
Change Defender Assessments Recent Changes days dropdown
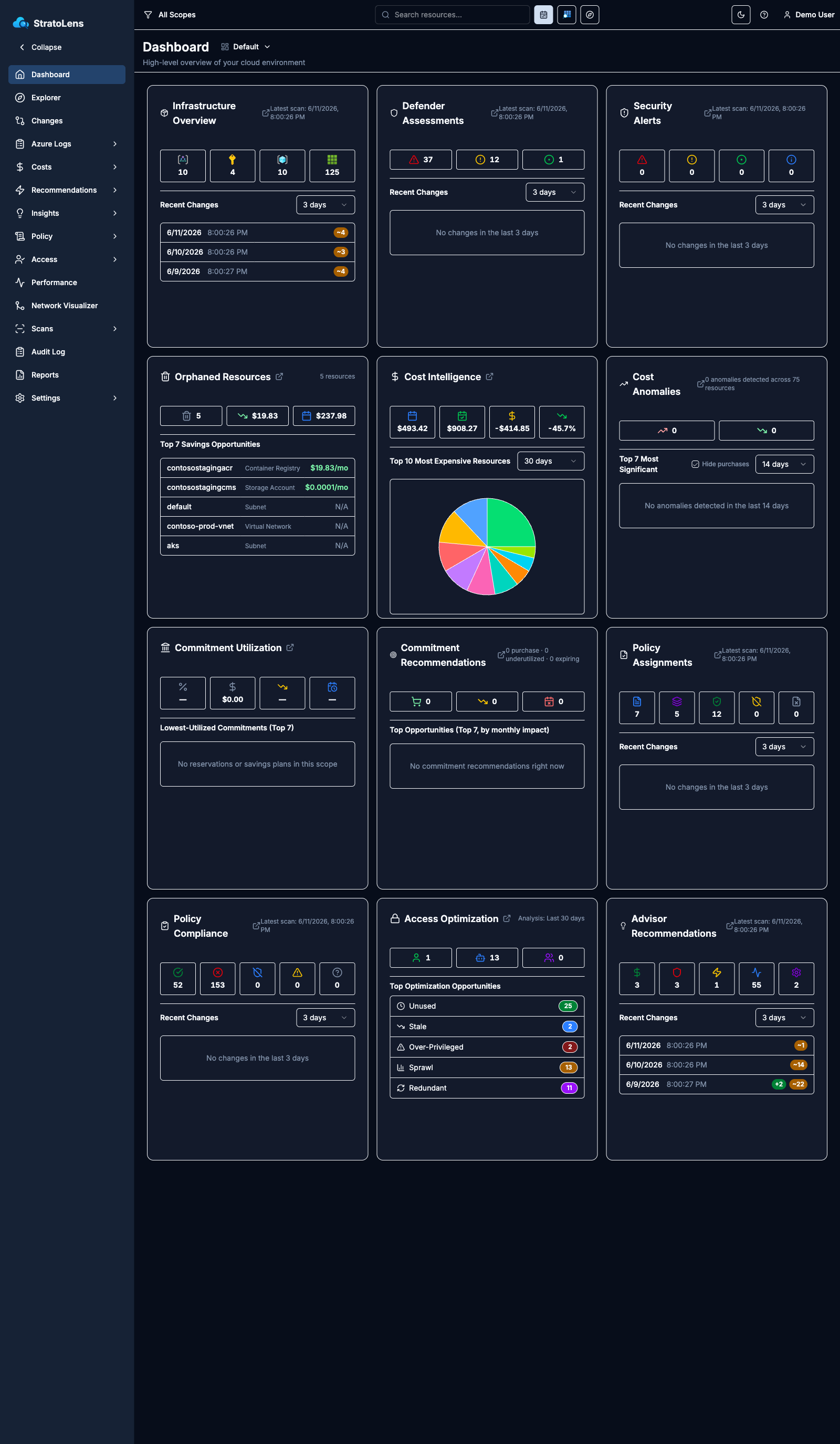pos(554,193)
